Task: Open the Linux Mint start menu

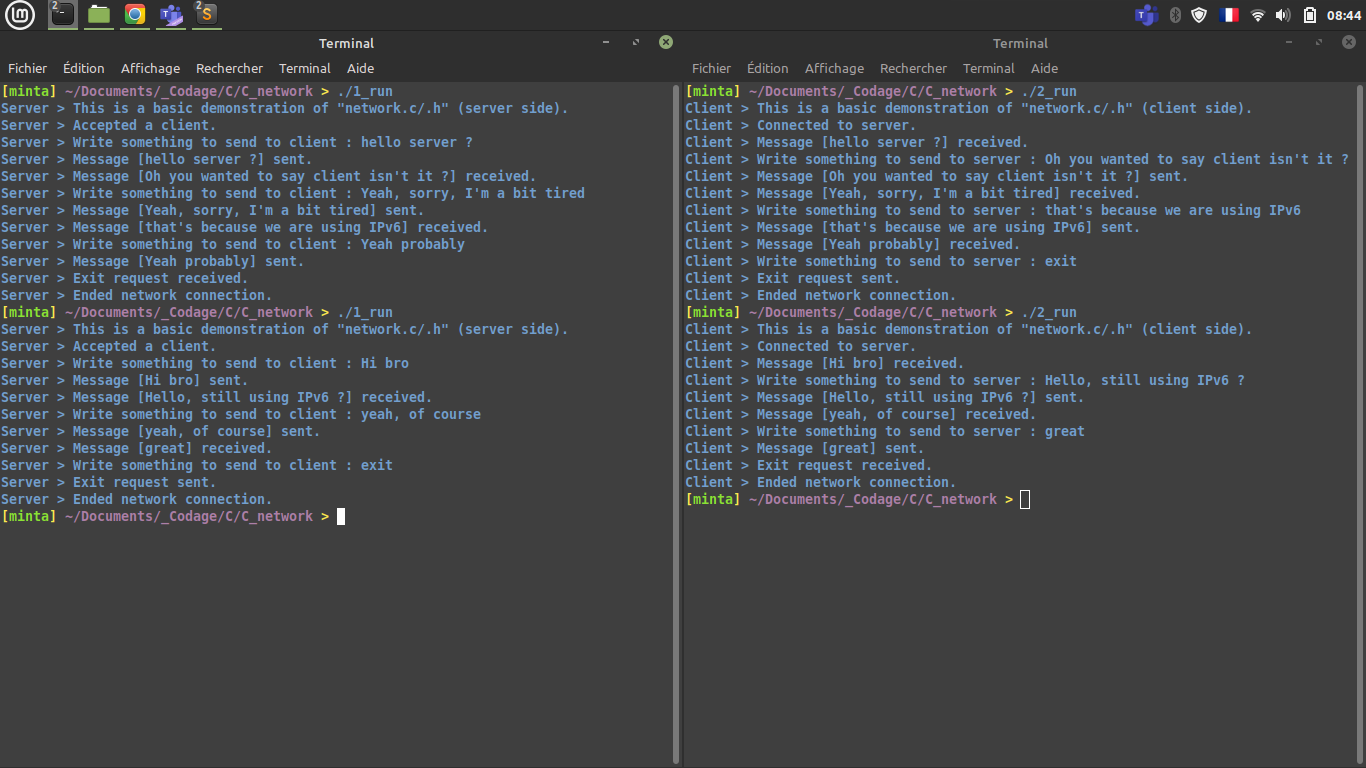Action: pos(20,14)
